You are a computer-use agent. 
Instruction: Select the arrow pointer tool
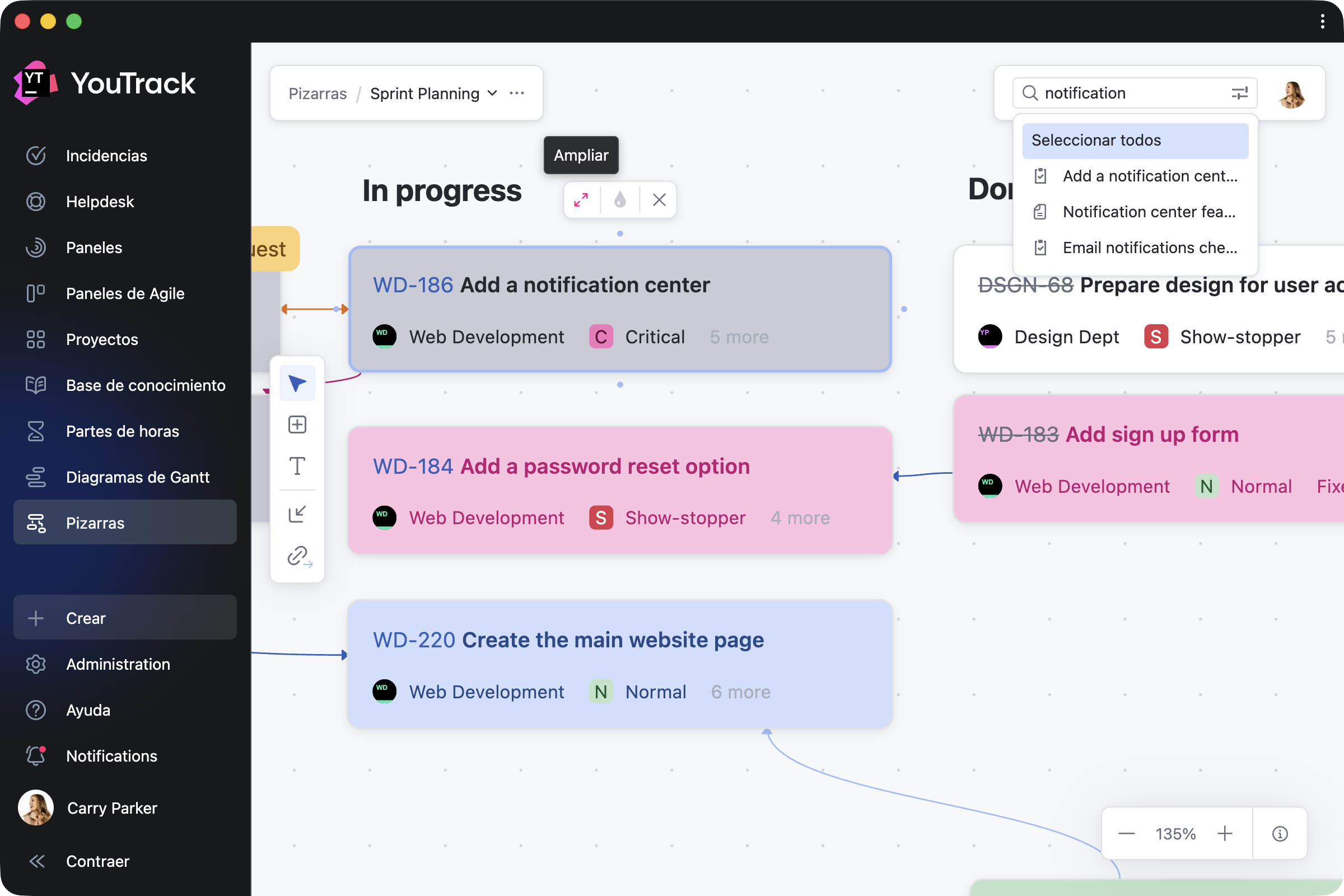tap(297, 383)
